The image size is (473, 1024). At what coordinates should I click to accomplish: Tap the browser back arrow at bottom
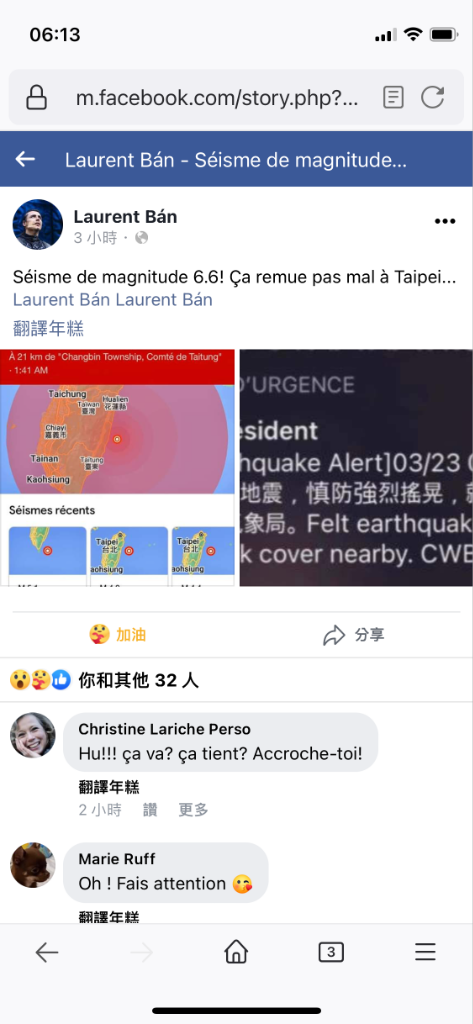pos(47,953)
